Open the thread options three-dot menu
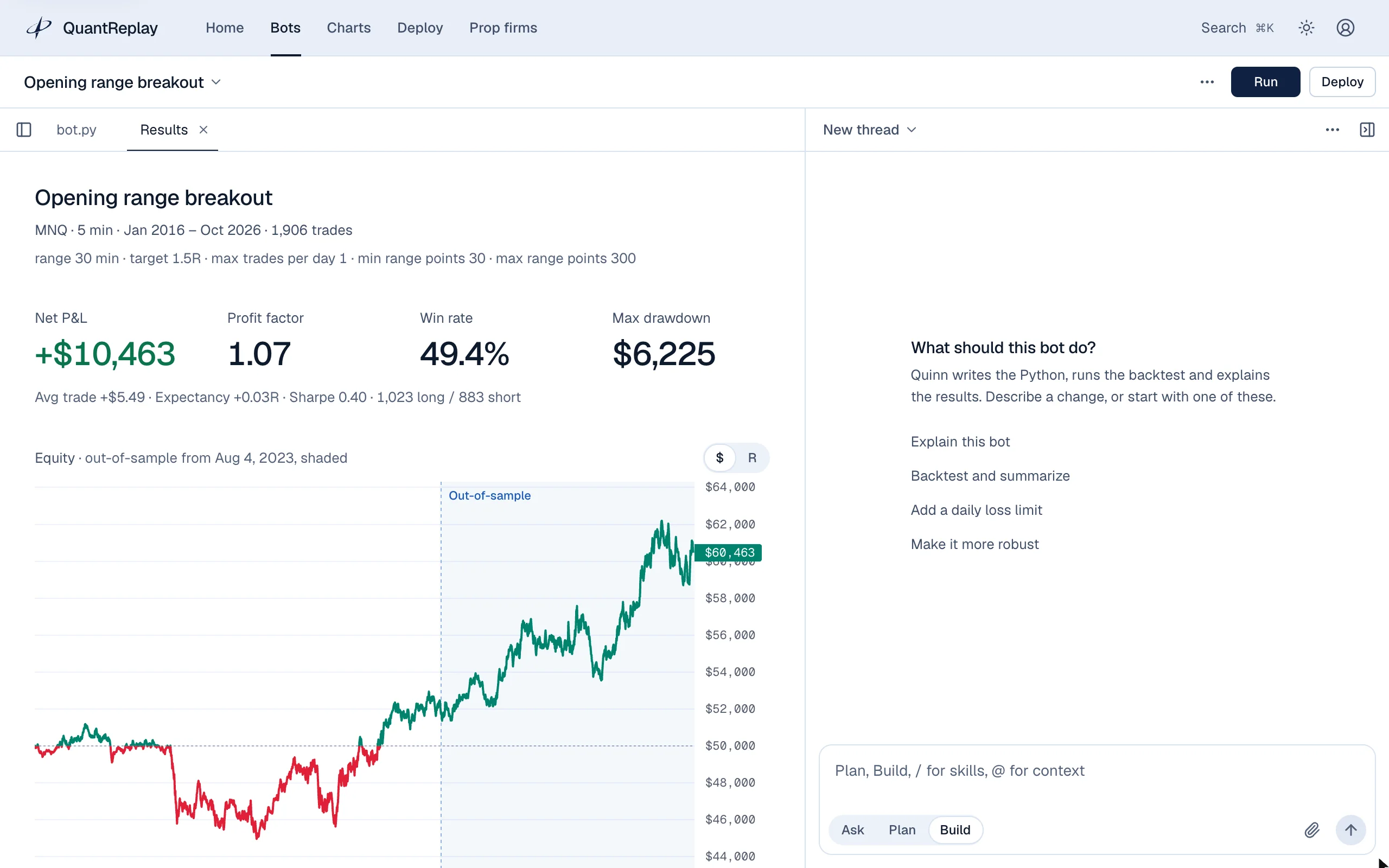This screenshot has width=1389, height=868. click(x=1333, y=130)
